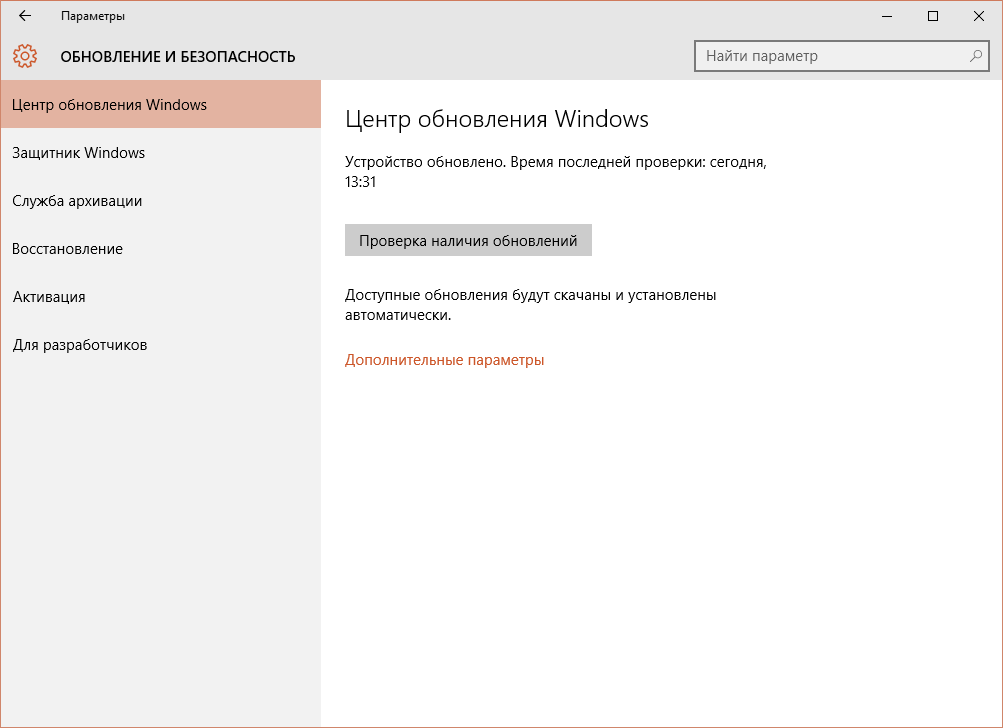Open the "Для разработчиков" section
Viewport: 1003px width, 728px height.
pyautogui.click(x=161, y=345)
